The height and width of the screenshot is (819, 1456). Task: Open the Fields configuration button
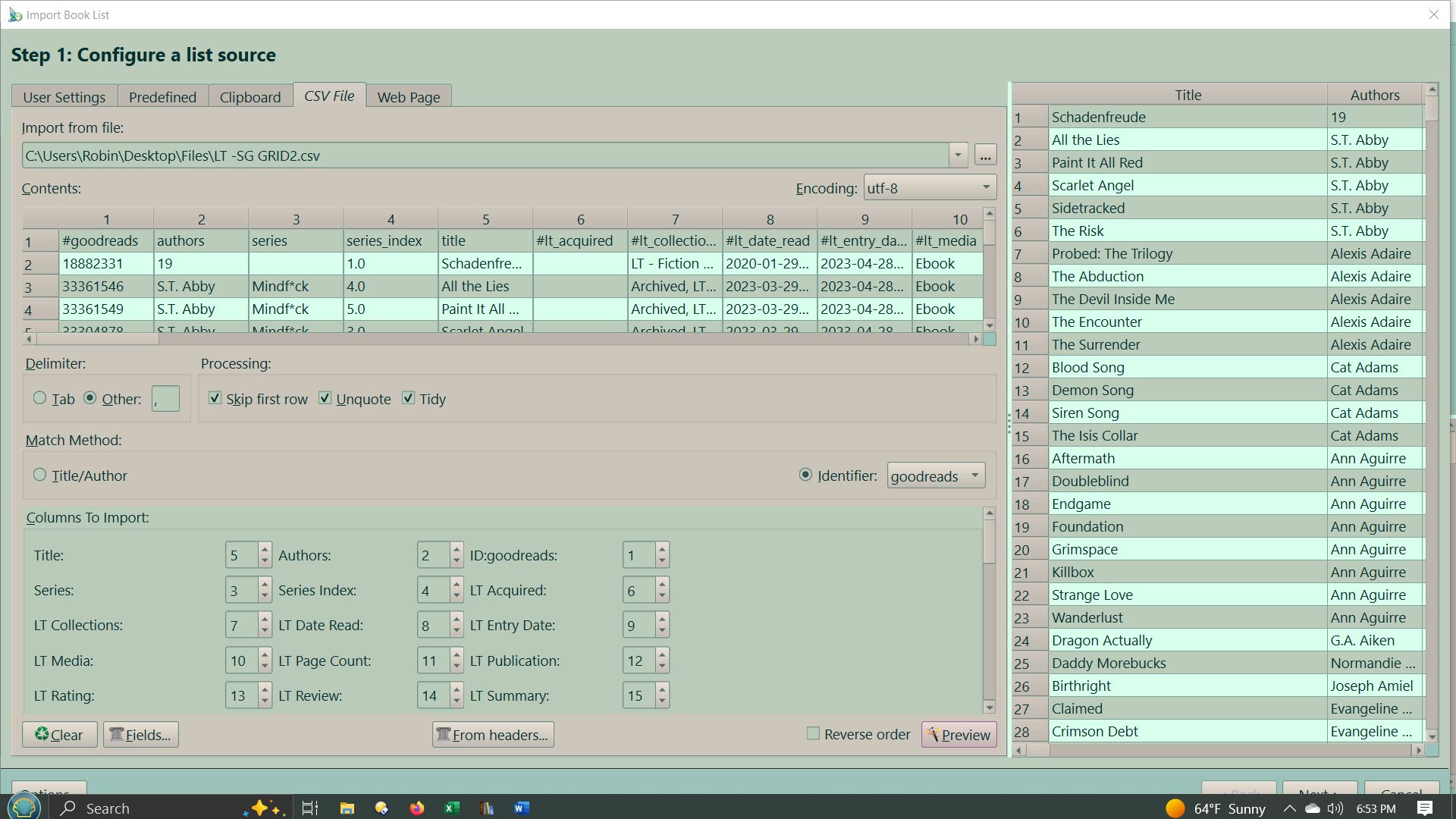[140, 734]
